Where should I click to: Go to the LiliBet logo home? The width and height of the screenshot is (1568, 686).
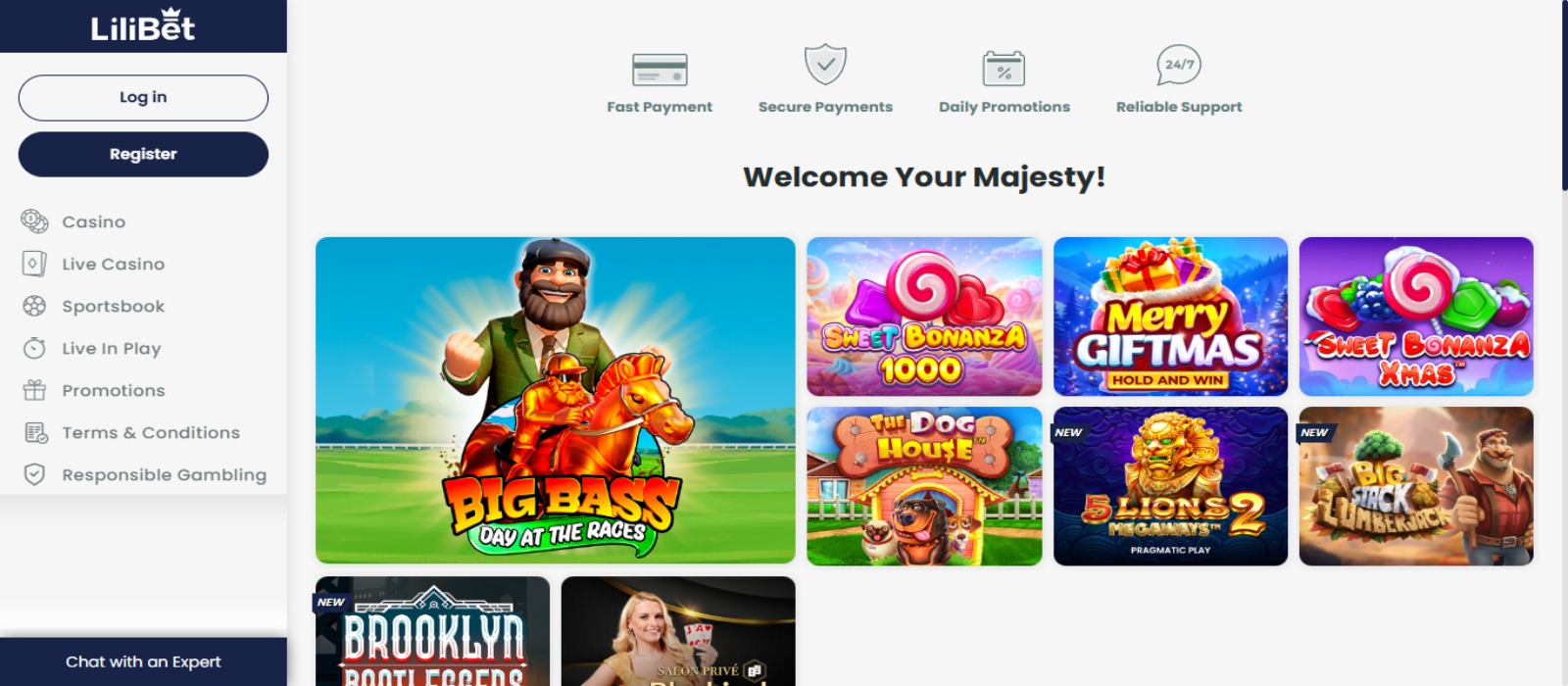tap(143, 26)
